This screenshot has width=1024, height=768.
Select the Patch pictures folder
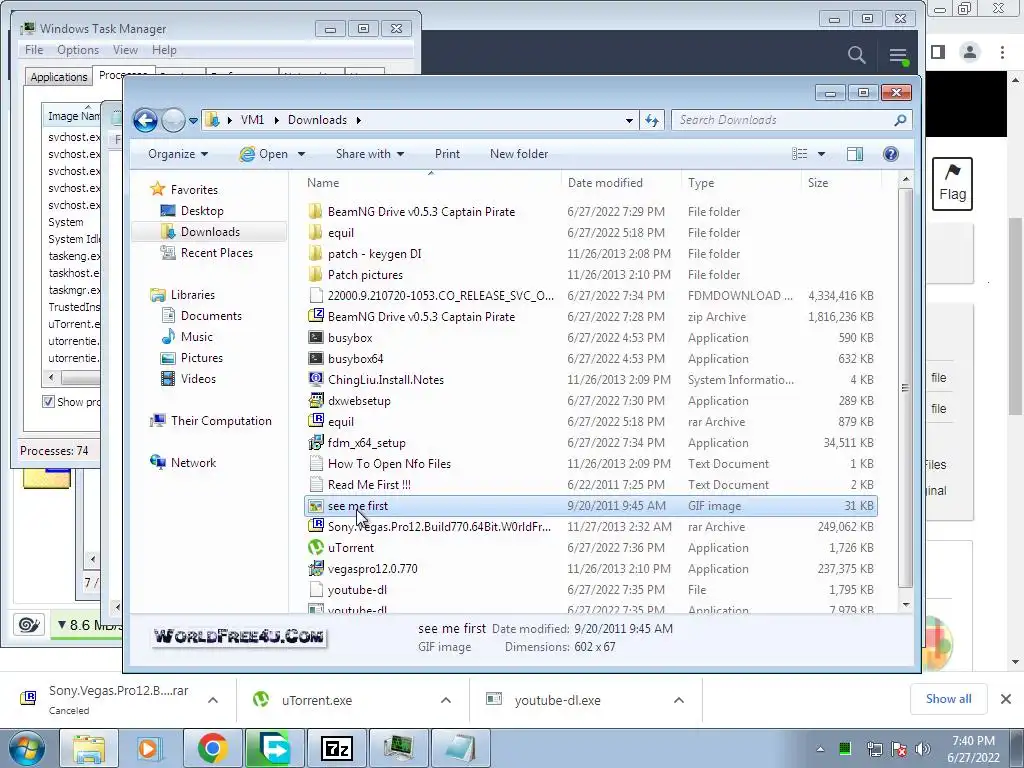point(365,275)
